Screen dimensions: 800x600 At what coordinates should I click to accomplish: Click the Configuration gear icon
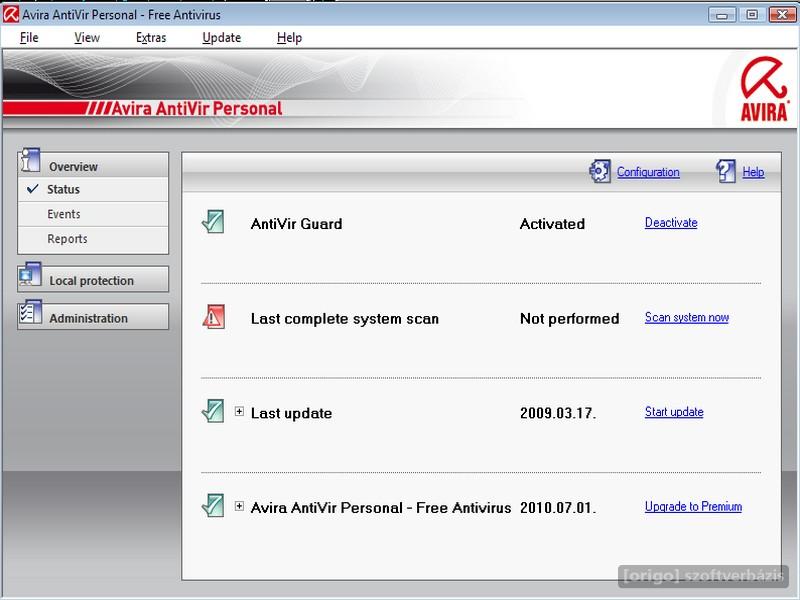click(600, 171)
